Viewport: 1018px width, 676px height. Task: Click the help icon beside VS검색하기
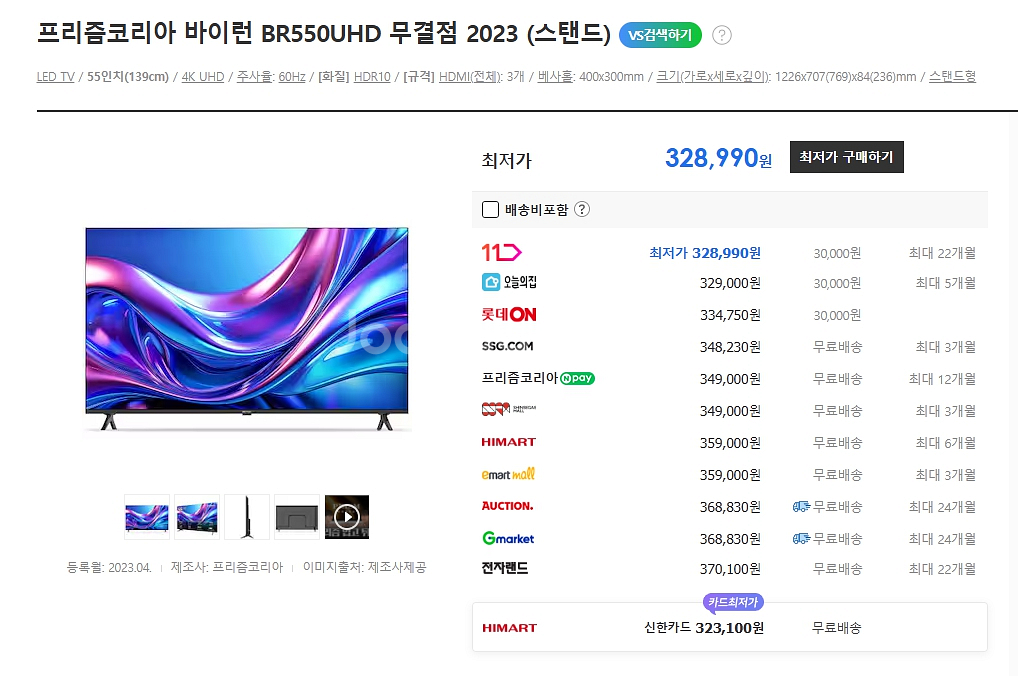click(x=721, y=35)
